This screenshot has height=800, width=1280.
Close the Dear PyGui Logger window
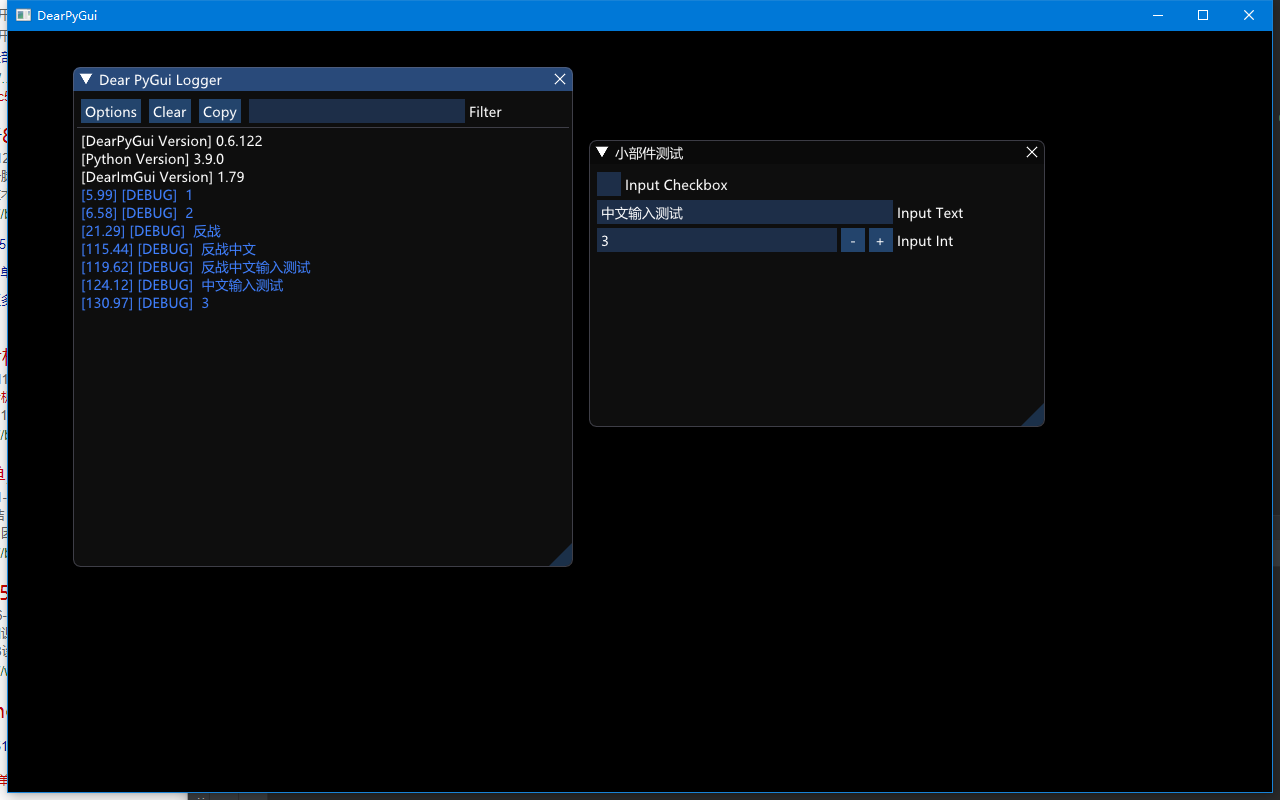click(x=559, y=79)
